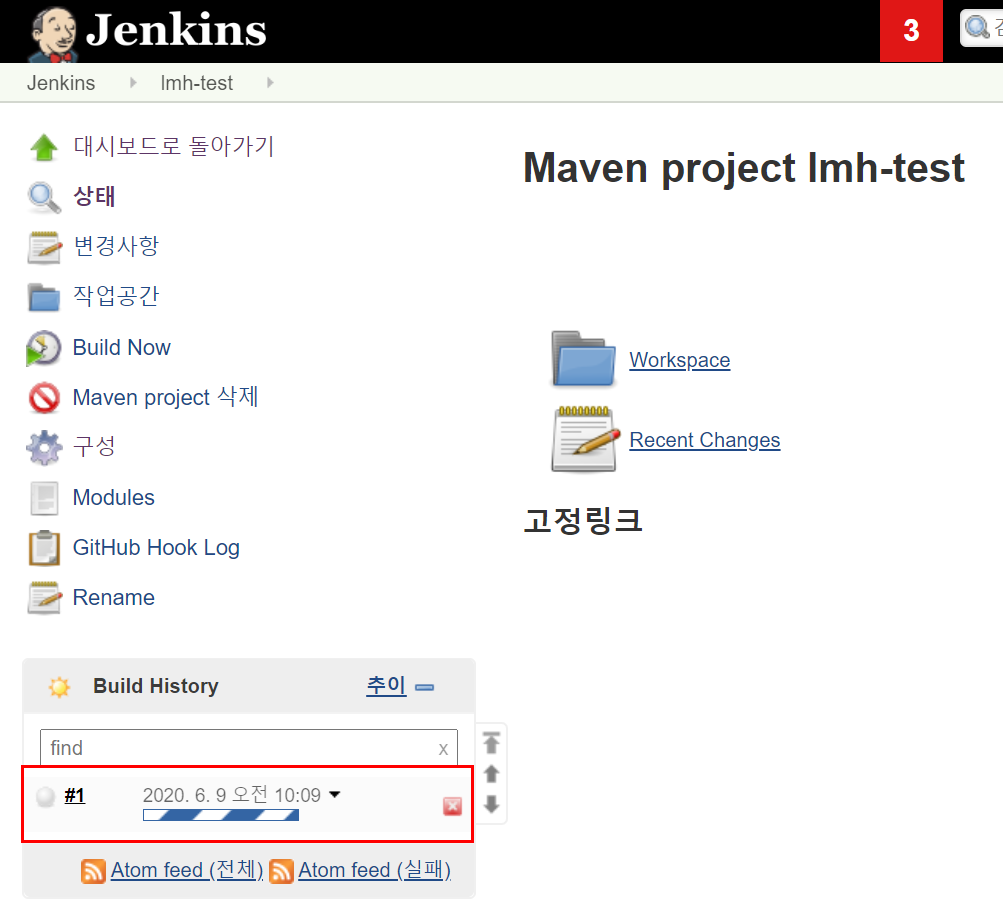Viewport: 1003px width, 910px height.
Task: Click the green up arrow dashboard icon
Action: 44,147
